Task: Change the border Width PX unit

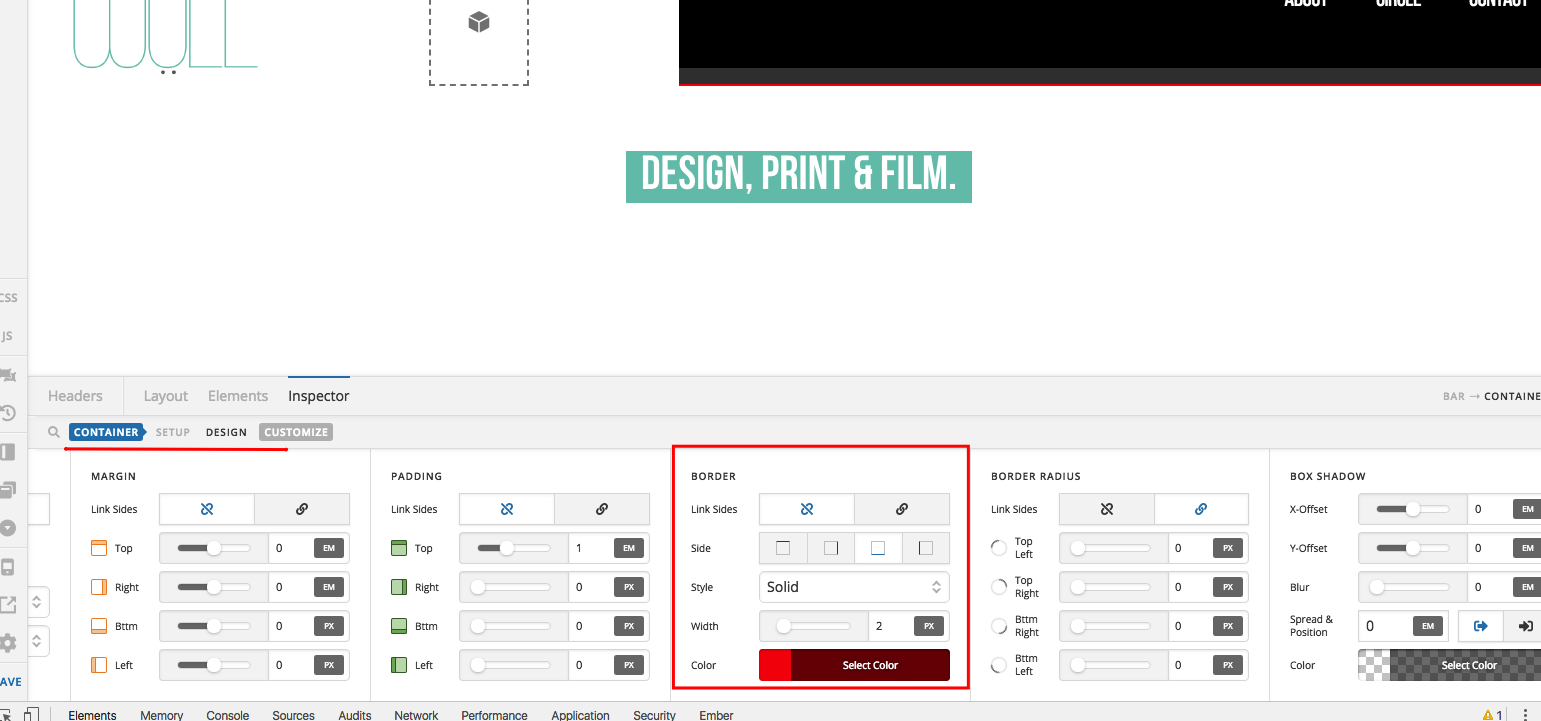Action: click(x=928, y=626)
